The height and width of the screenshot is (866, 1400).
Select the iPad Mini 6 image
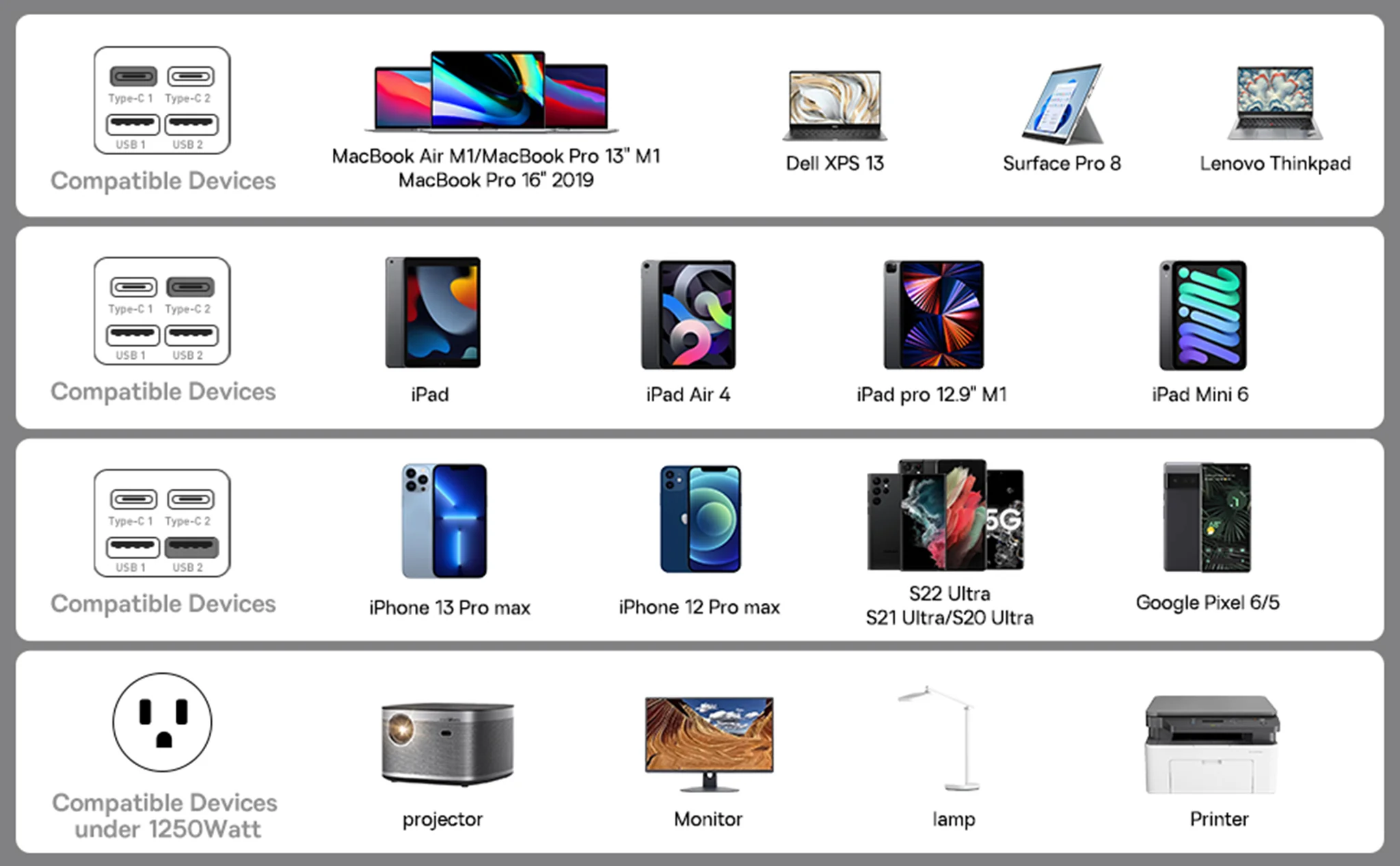[1202, 315]
